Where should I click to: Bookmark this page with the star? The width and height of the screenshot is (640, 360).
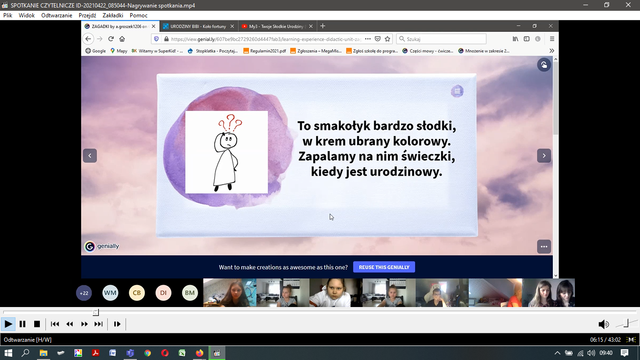click(387, 39)
